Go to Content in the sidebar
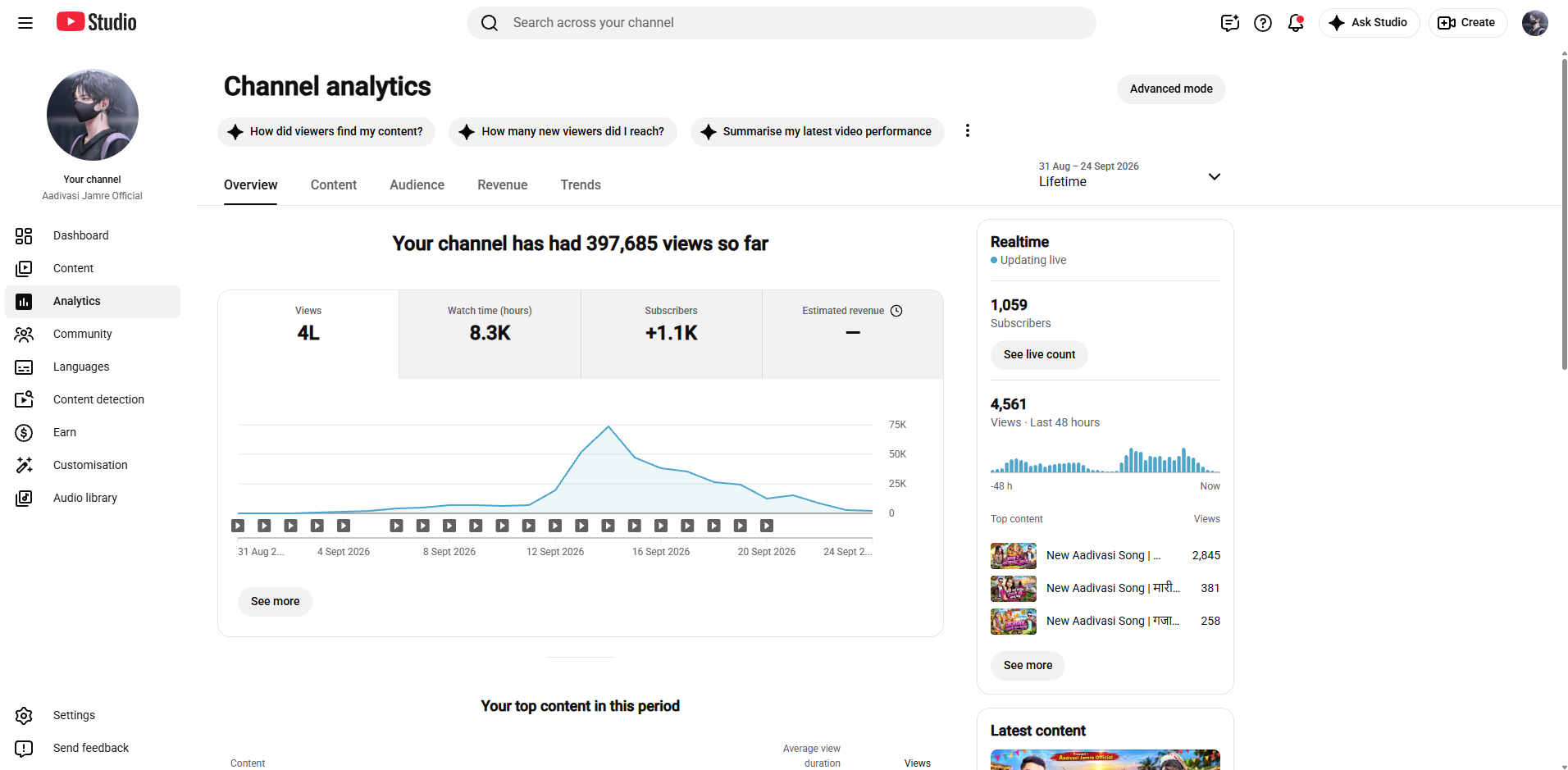1568x770 pixels. [92, 269]
